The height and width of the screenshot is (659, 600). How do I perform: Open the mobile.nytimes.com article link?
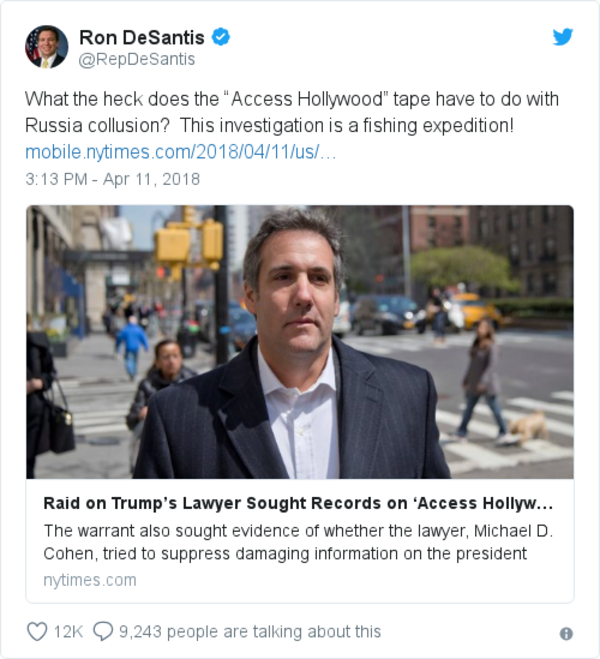tap(181, 152)
